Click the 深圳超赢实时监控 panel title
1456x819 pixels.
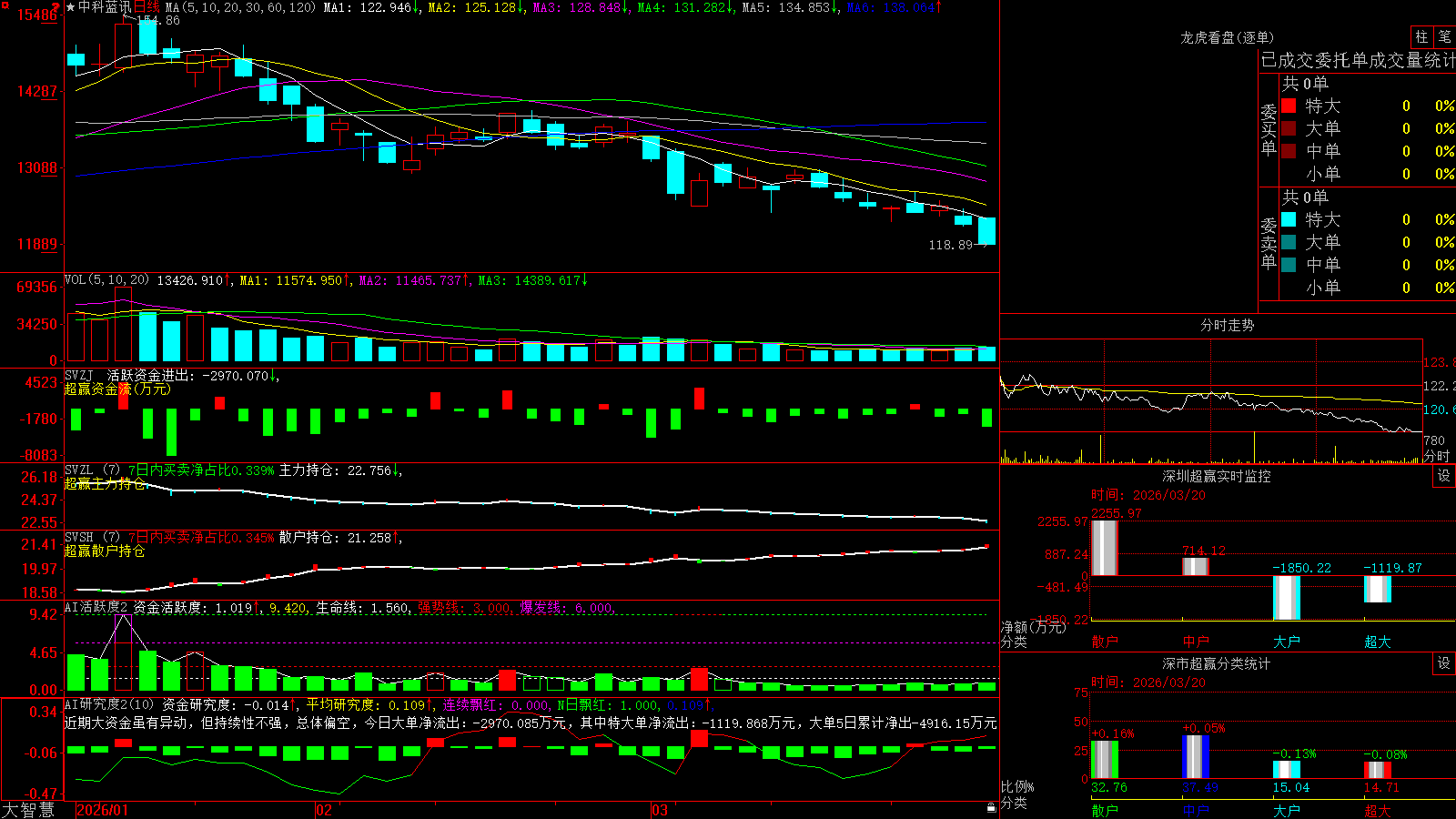pos(1217,476)
